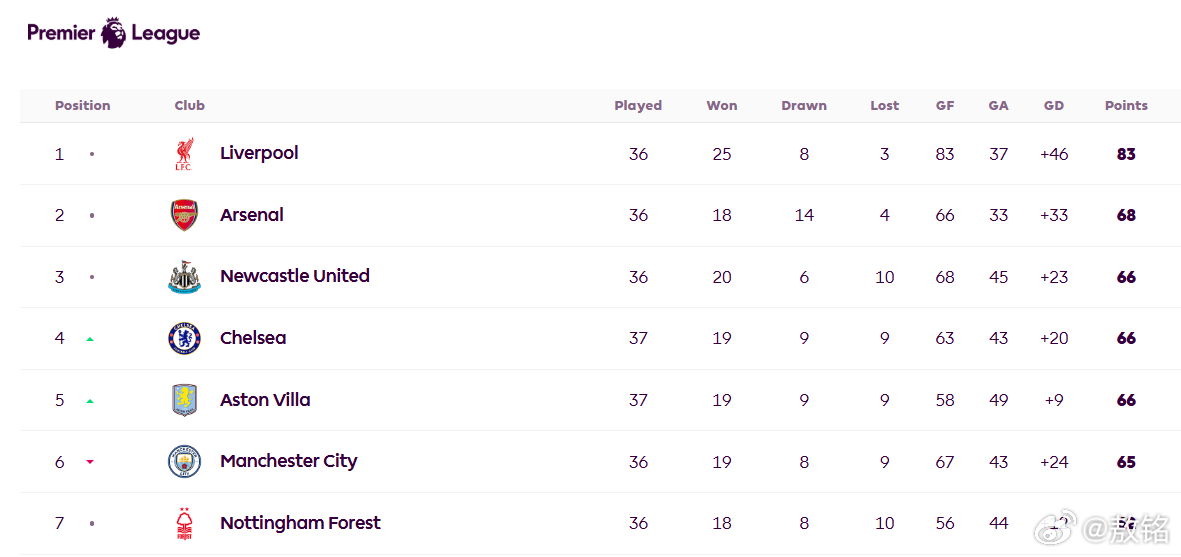1181x557 pixels.
Task: Open the Liverpool club name link
Action: point(259,153)
